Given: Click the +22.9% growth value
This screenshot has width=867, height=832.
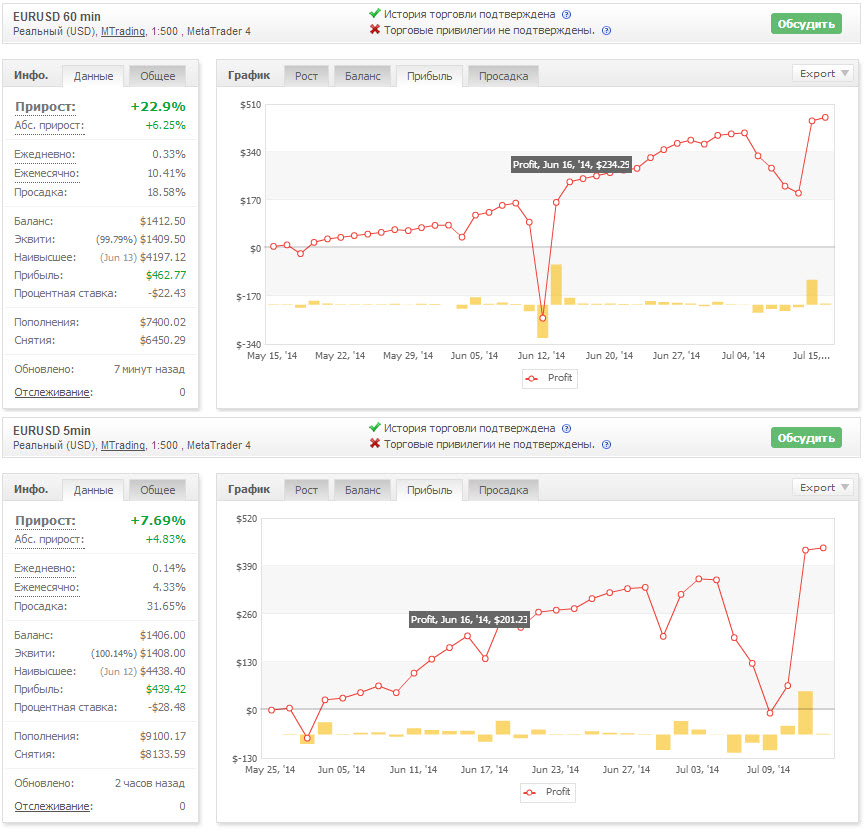Looking at the screenshot, I should (158, 107).
